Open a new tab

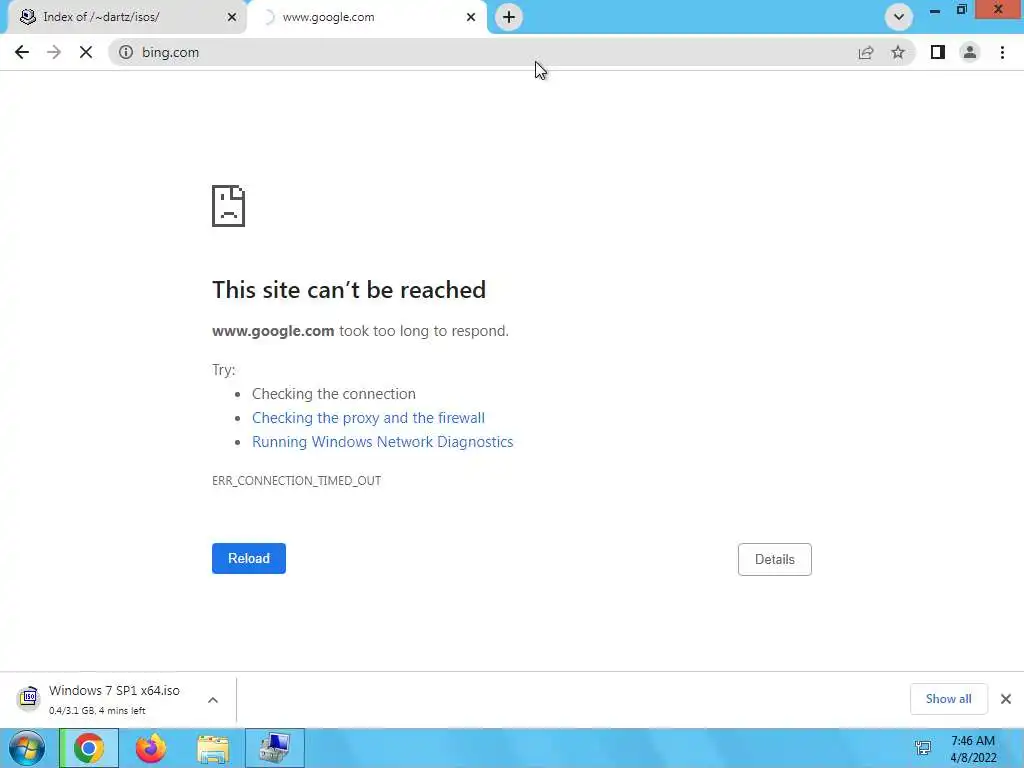point(509,17)
